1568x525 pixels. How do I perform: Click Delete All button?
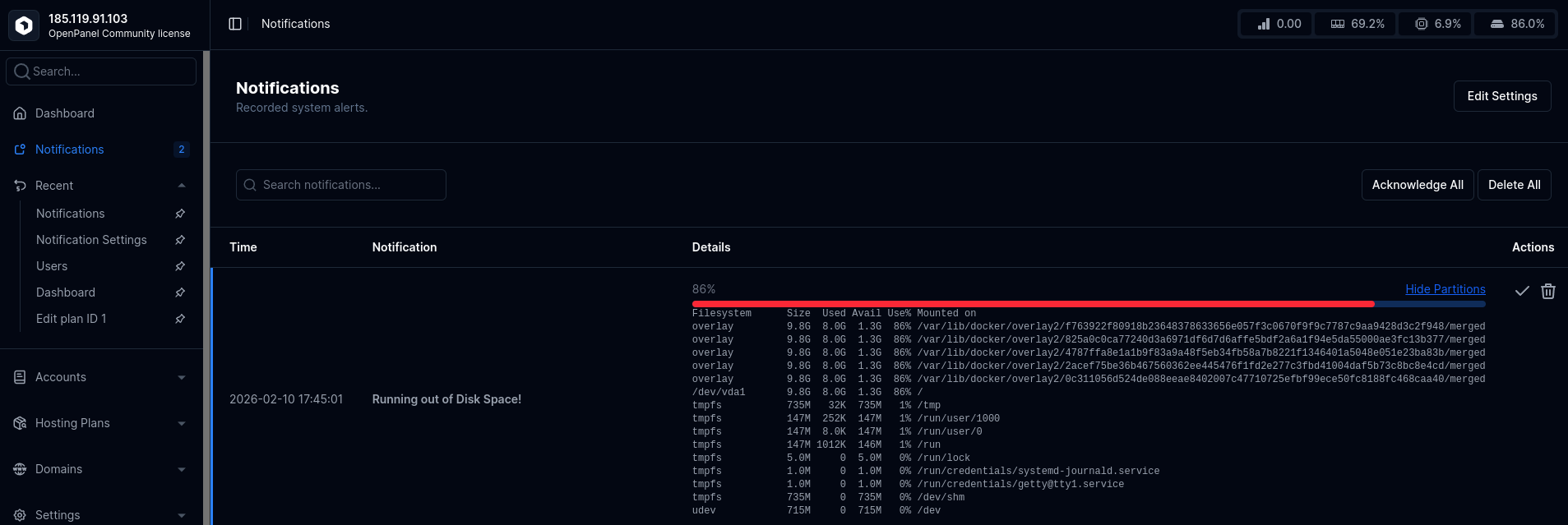(1514, 185)
